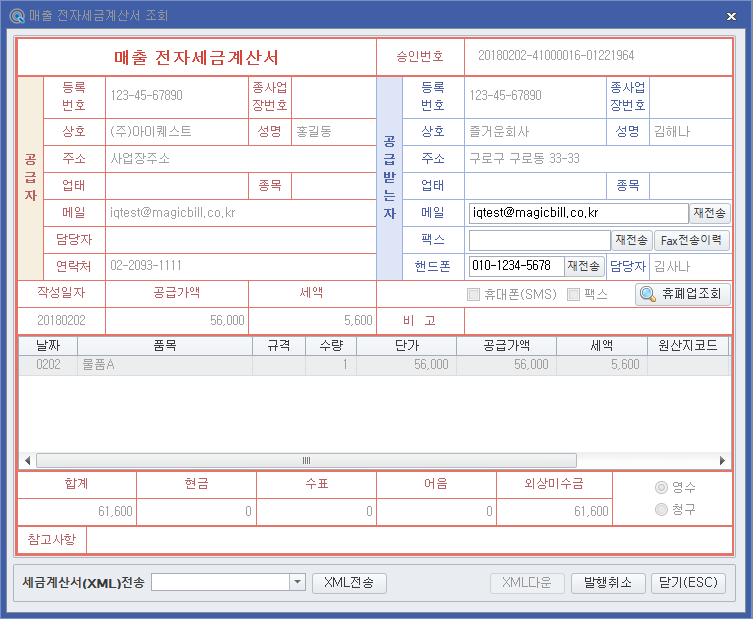Screen dimensions: 753x619
Task: Click the 승인번호 value 20180202-41000016-01221964
Action: 556,56
